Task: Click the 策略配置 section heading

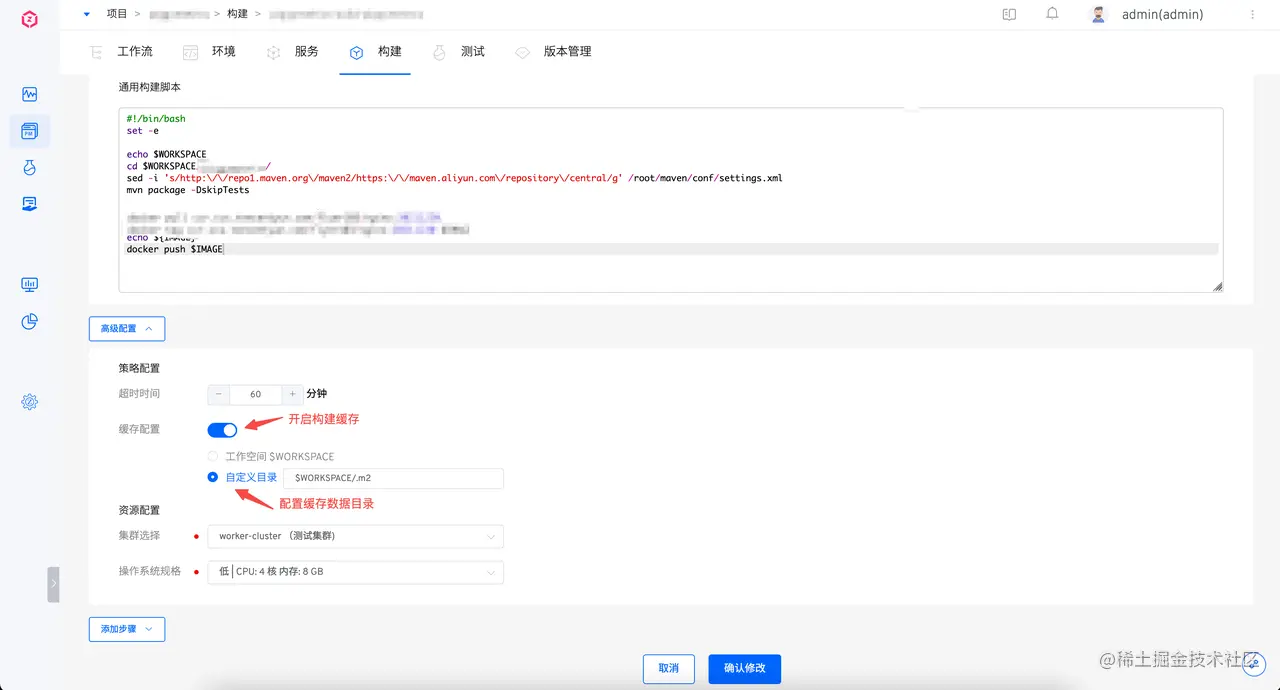Action: pos(139,368)
